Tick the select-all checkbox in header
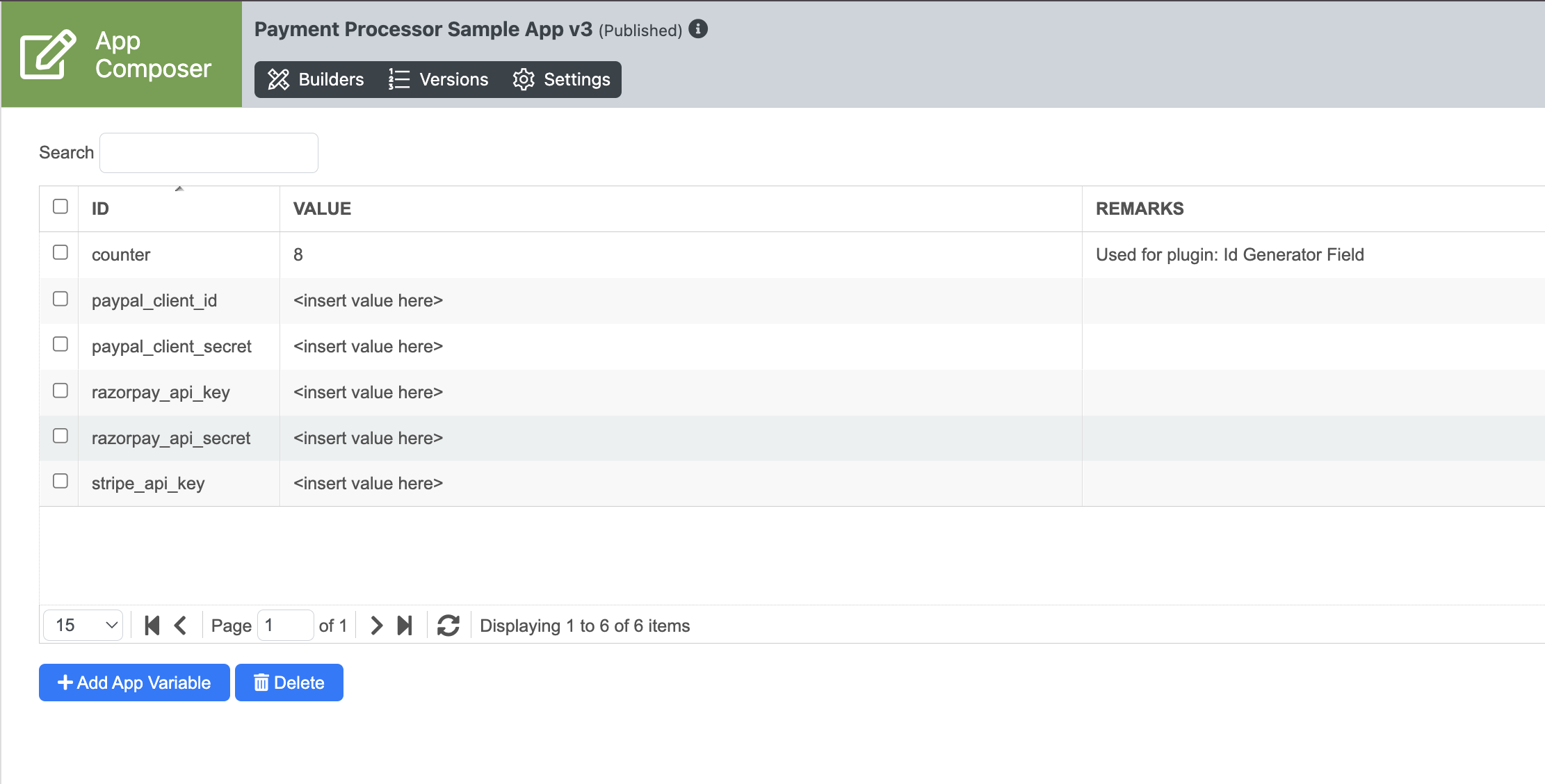This screenshot has width=1545, height=784. tap(60, 206)
